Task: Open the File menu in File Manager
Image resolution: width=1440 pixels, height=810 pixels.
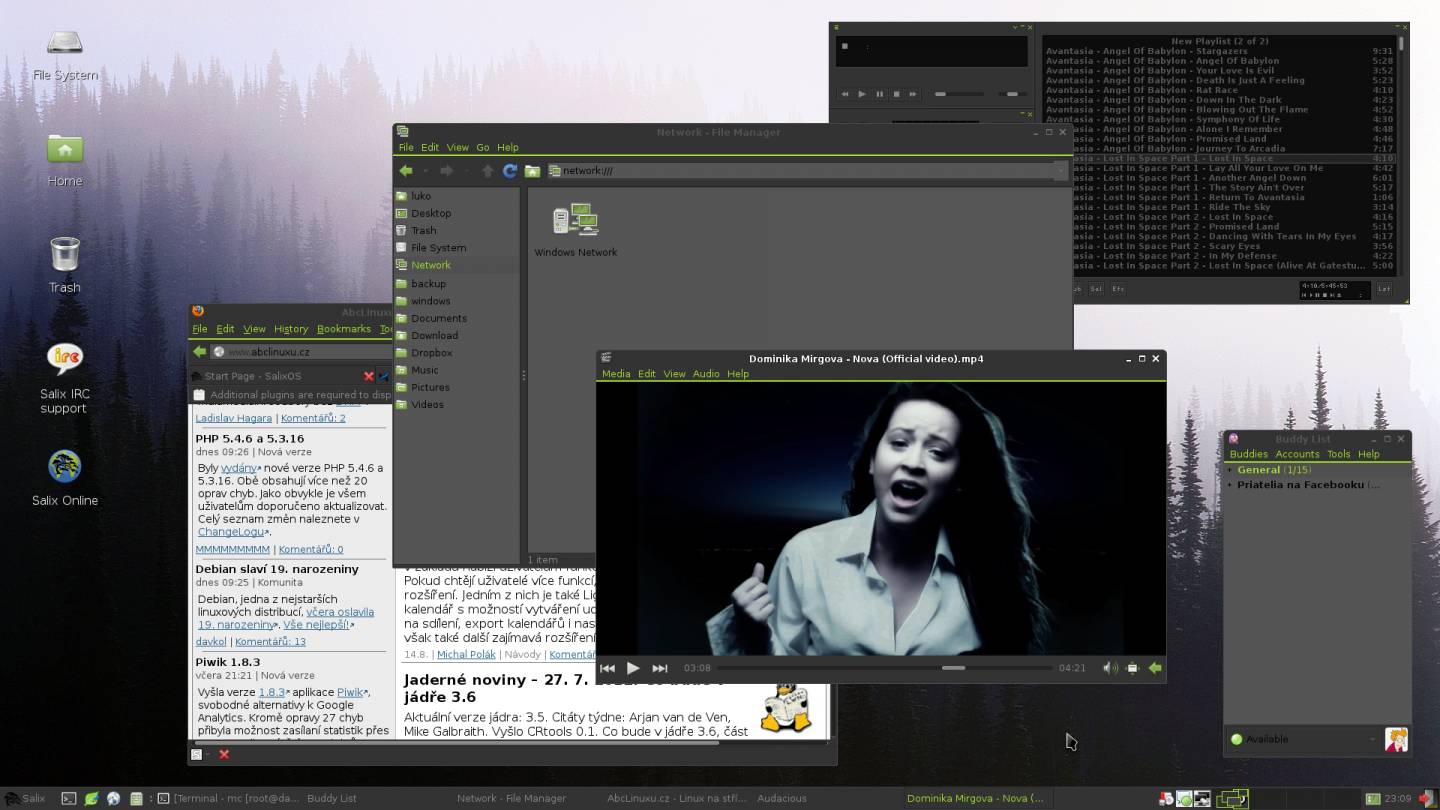Action: (406, 147)
